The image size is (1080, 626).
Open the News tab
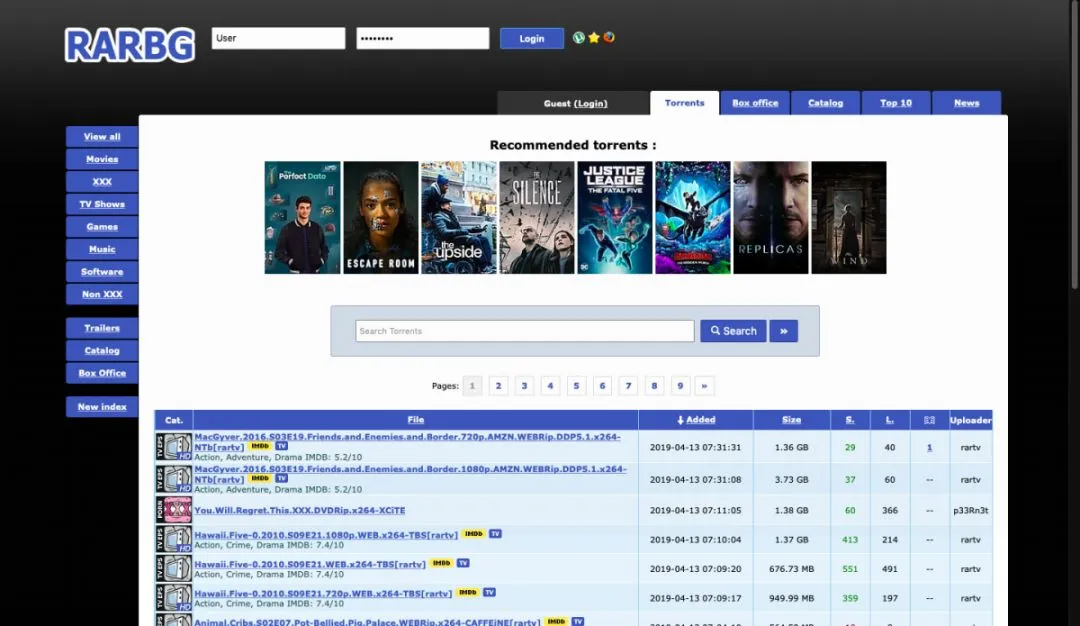click(x=966, y=103)
